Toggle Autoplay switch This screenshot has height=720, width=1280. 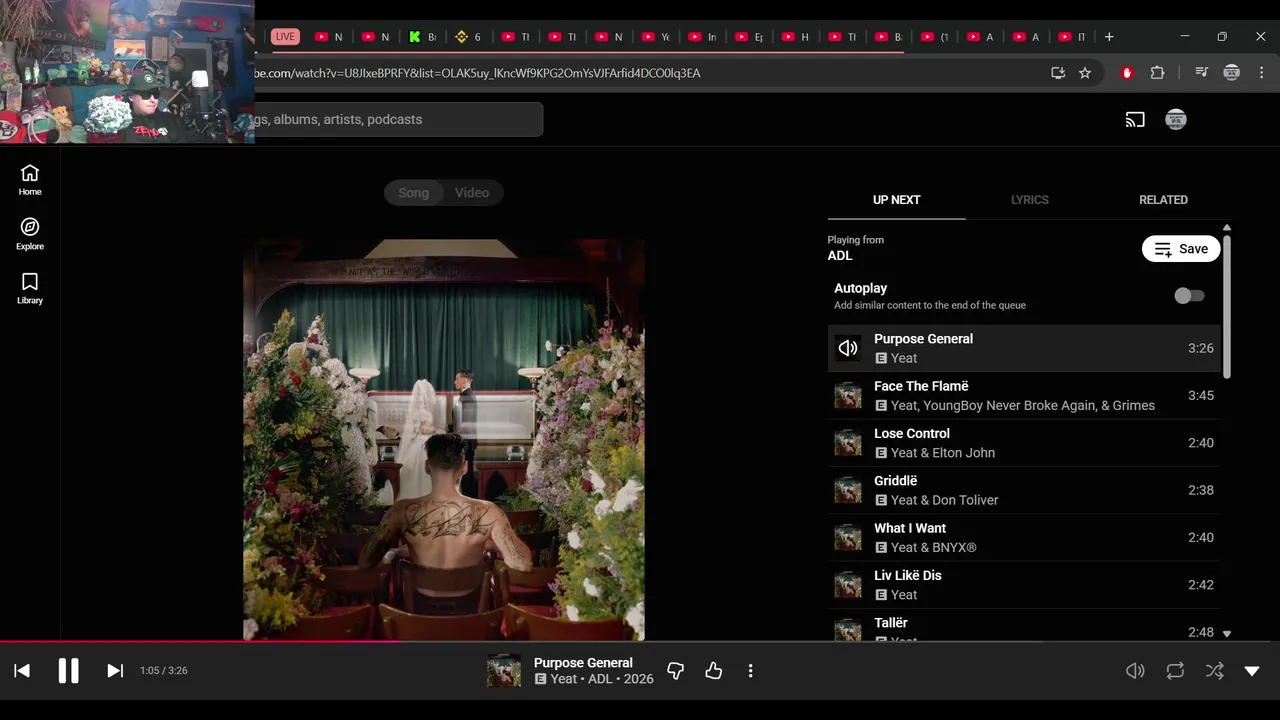click(x=1189, y=296)
